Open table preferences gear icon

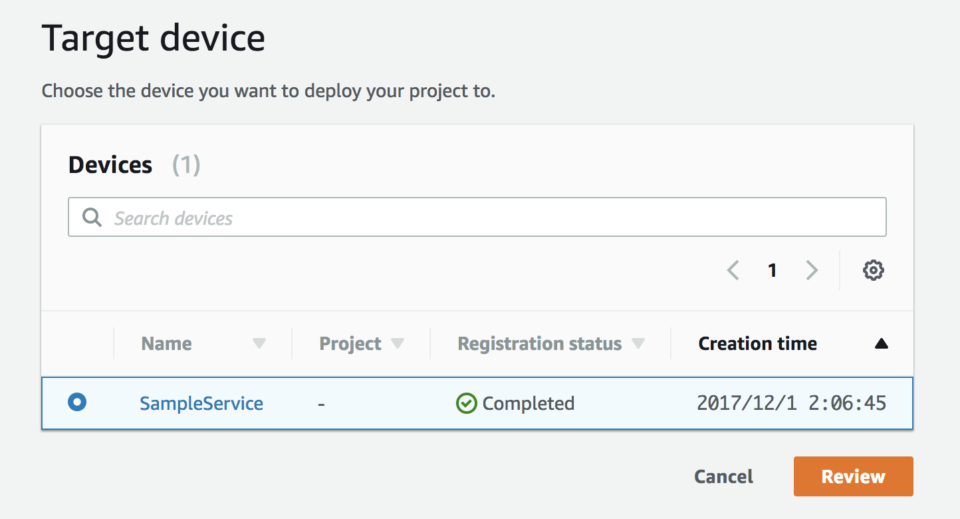tap(873, 270)
